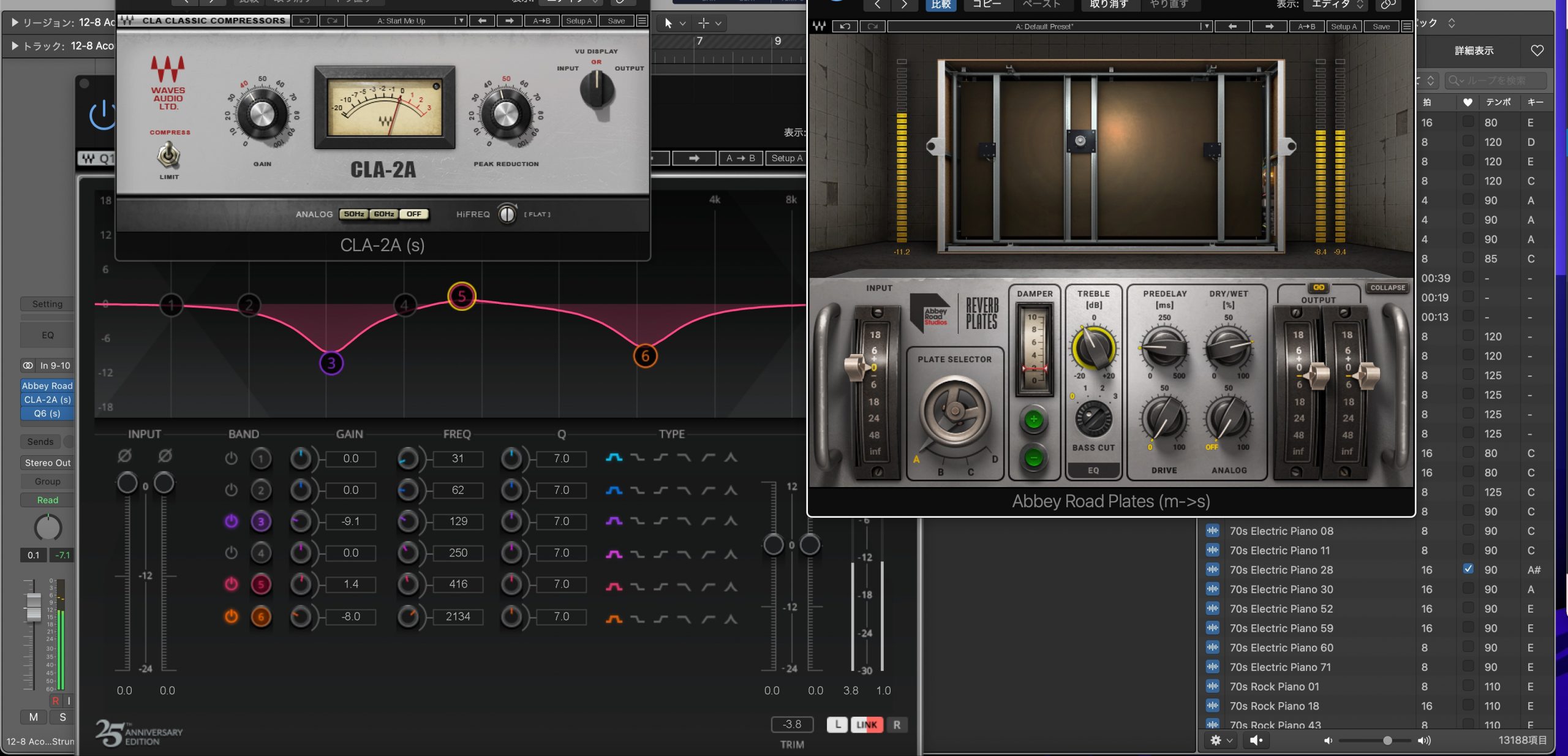Open the 表示 エディタ view dropdown
The width and height of the screenshot is (1568, 756).
[1337, 5]
